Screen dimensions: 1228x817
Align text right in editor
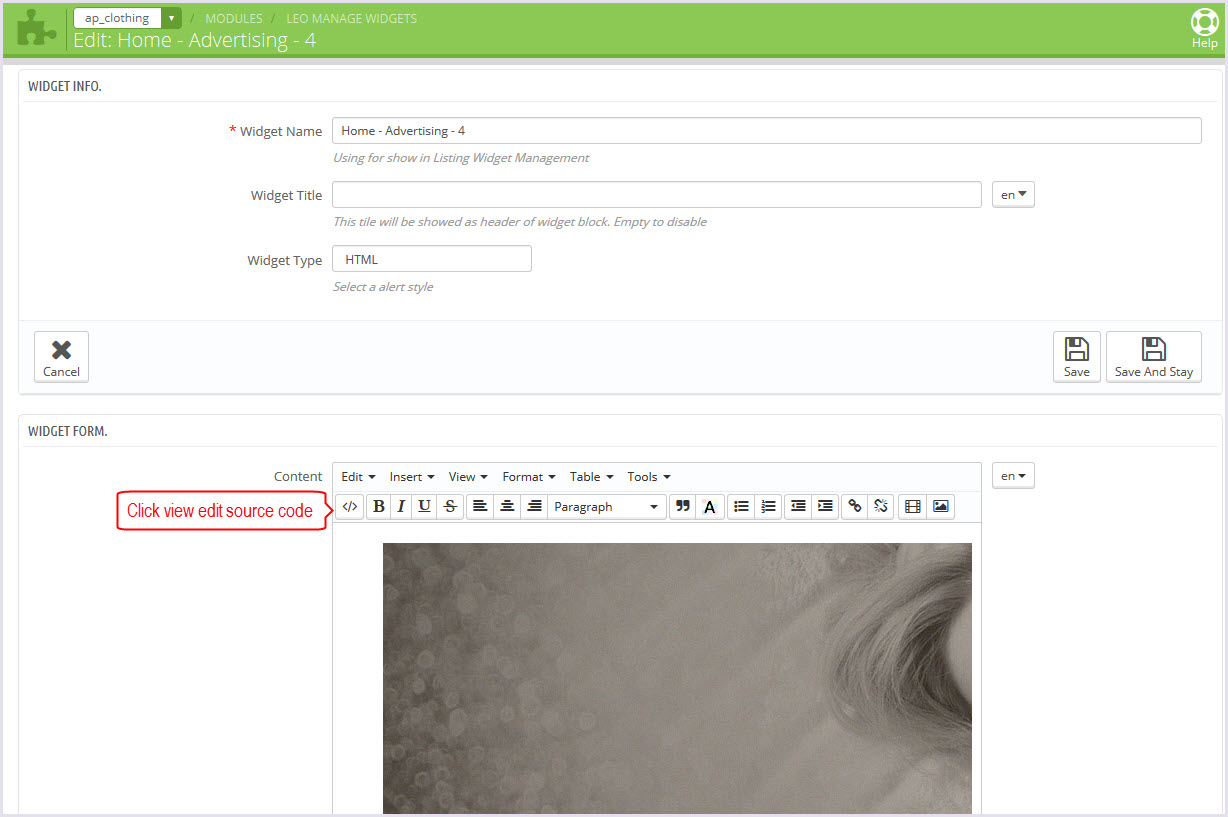534,507
